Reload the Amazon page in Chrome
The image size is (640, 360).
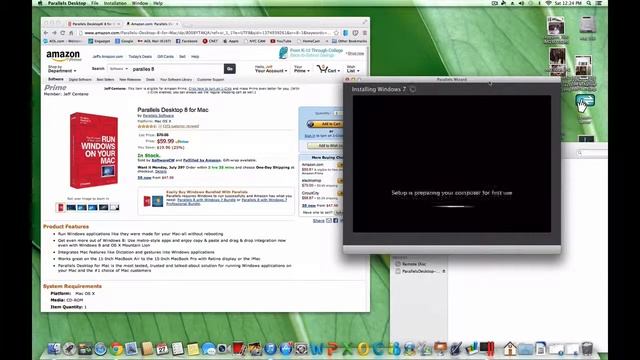[62, 33]
